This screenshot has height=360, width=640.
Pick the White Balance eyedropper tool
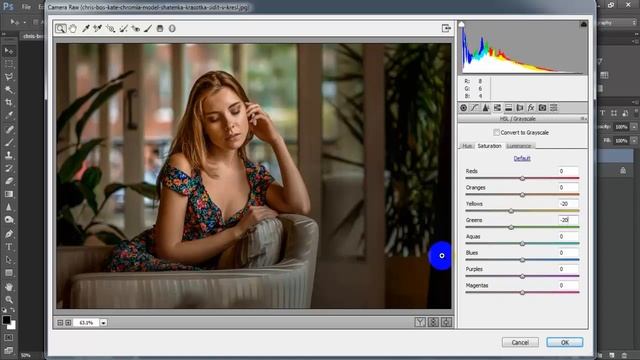tap(86, 29)
